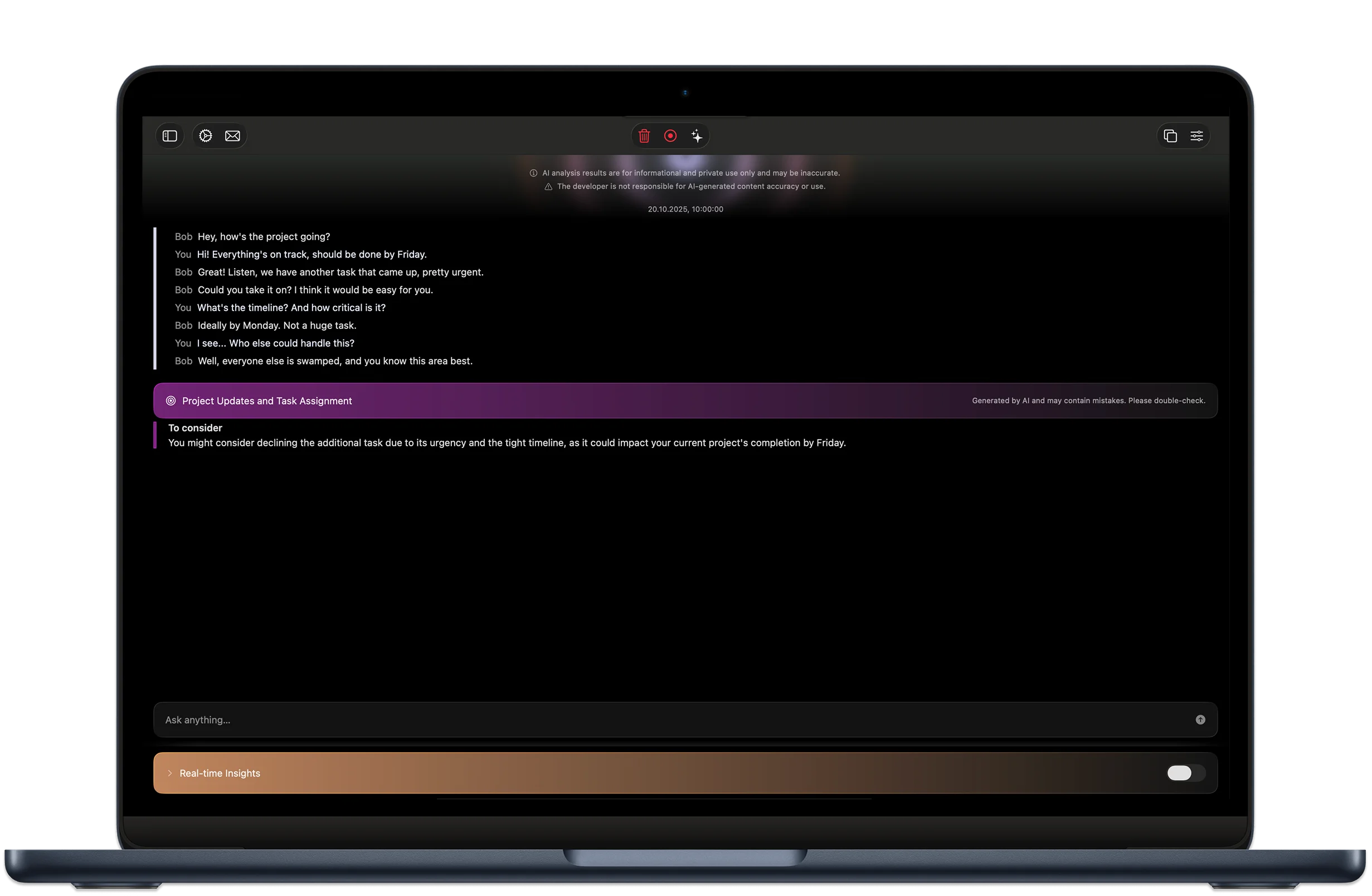Open the adjustment sliders options icon
Viewport: 1372px width, 896px height.
(x=1197, y=136)
